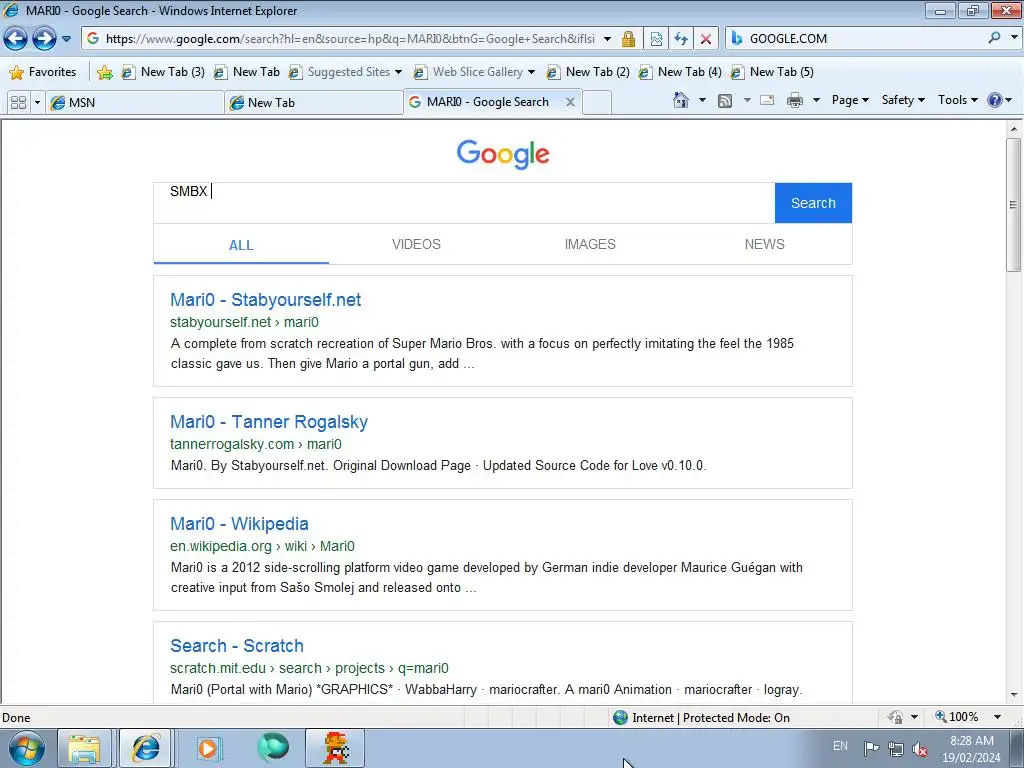Stop loading with the red X icon

point(706,39)
